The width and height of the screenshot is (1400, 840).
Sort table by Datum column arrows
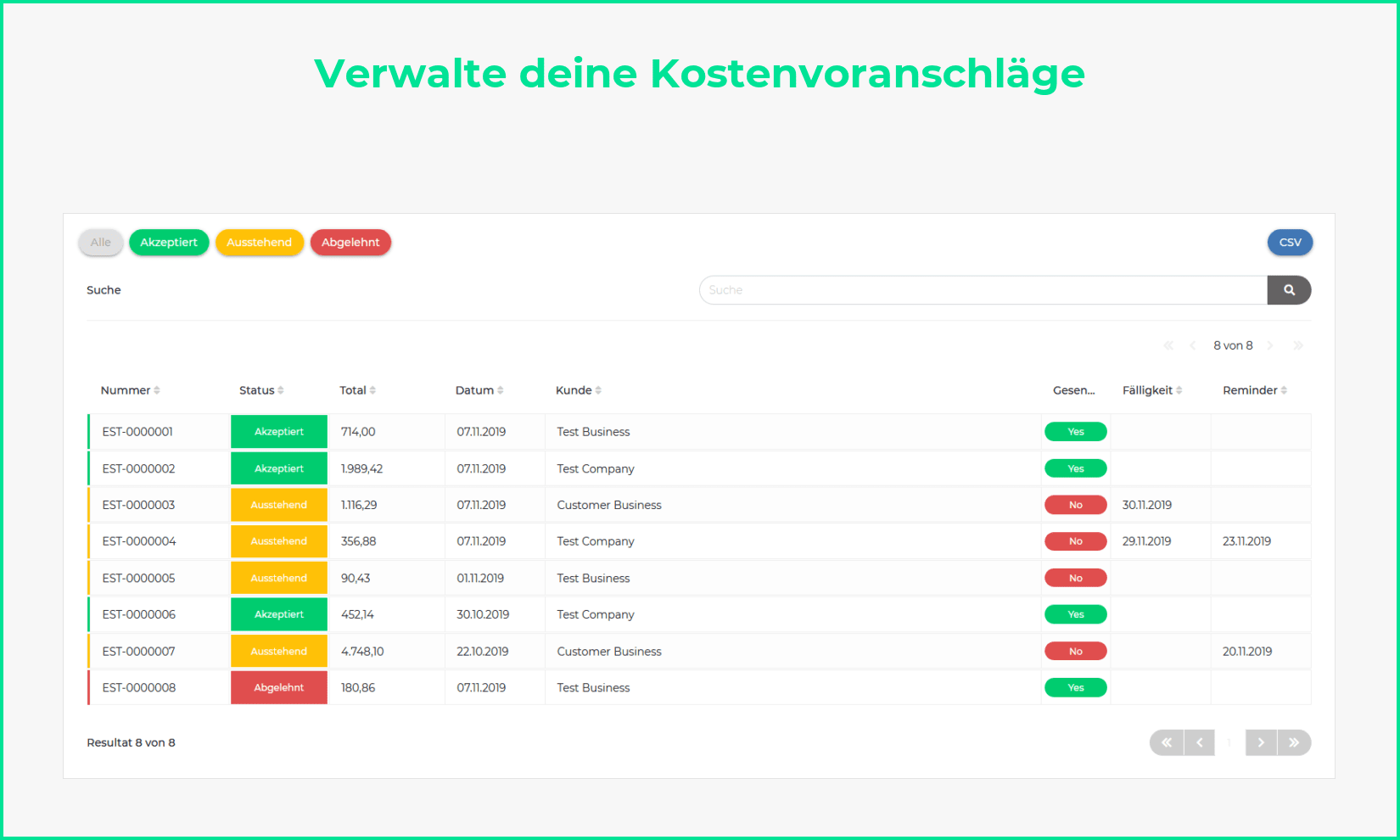pyautogui.click(x=501, y=390)
